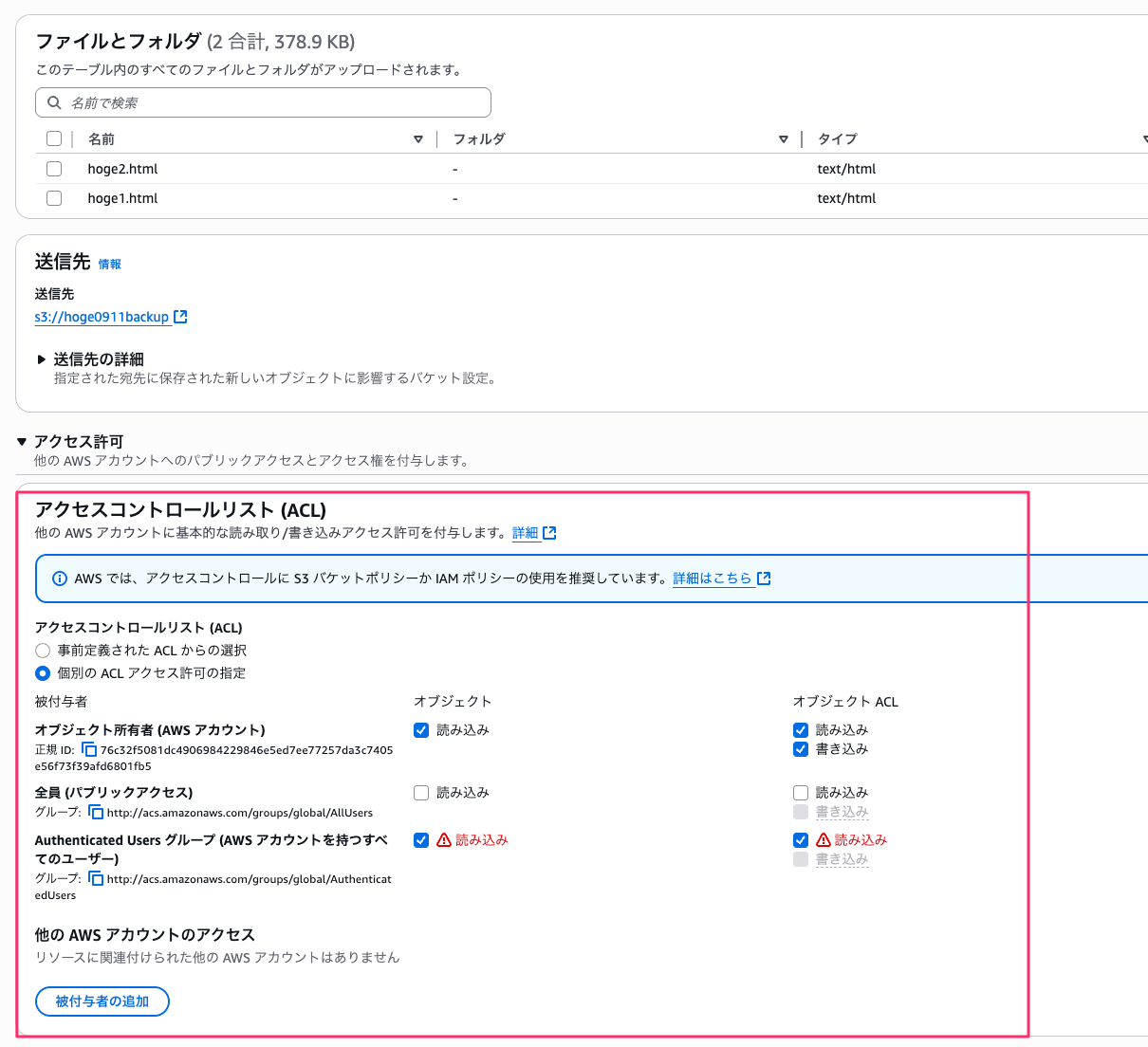Image resolution: width=1148 pixels, height=1047 pixels.
Task: Click external link icon next to ACL 詳細
Action: click(x=549, y=533)
